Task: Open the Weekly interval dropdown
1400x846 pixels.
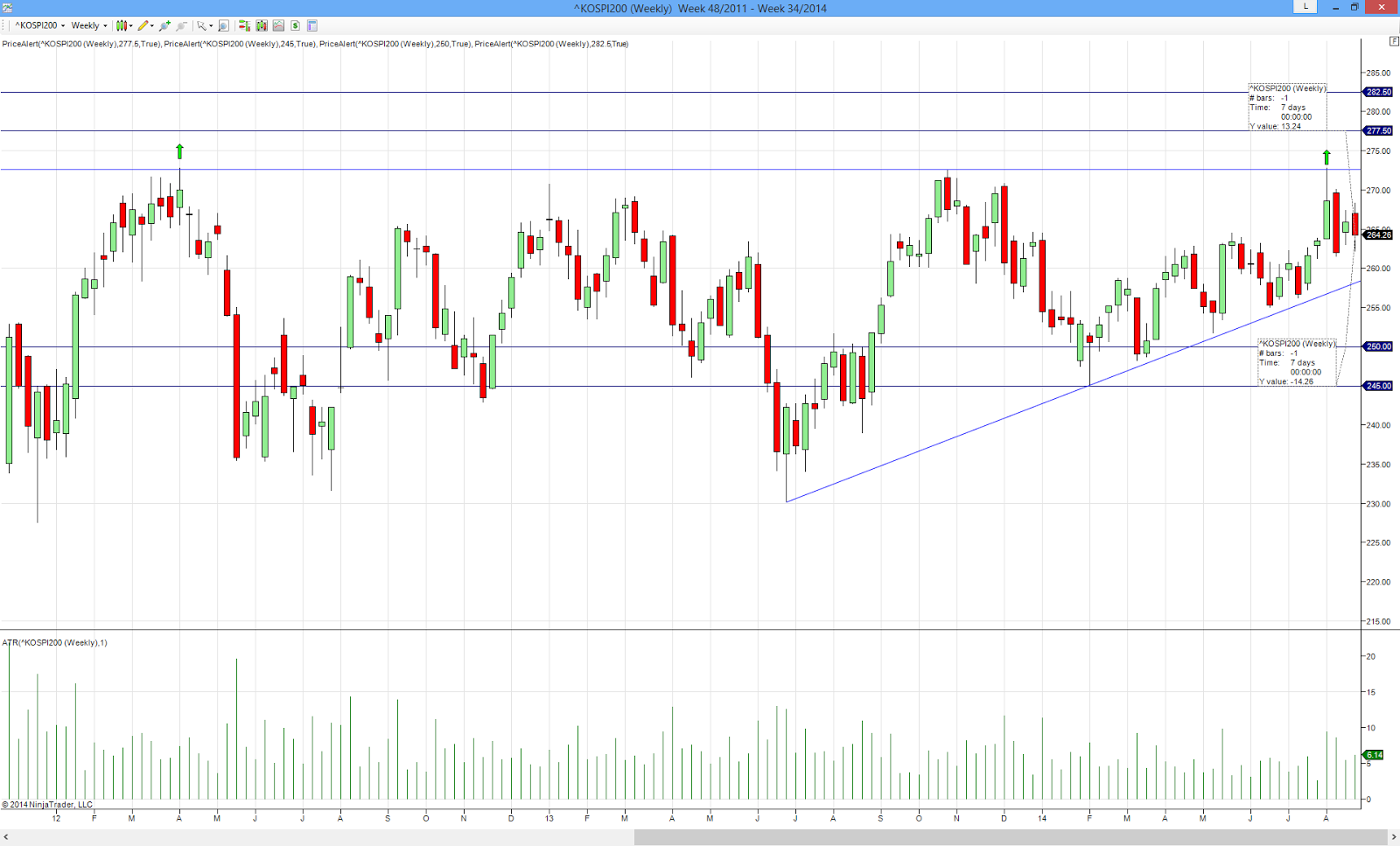Action: click(x=89, y=25)
